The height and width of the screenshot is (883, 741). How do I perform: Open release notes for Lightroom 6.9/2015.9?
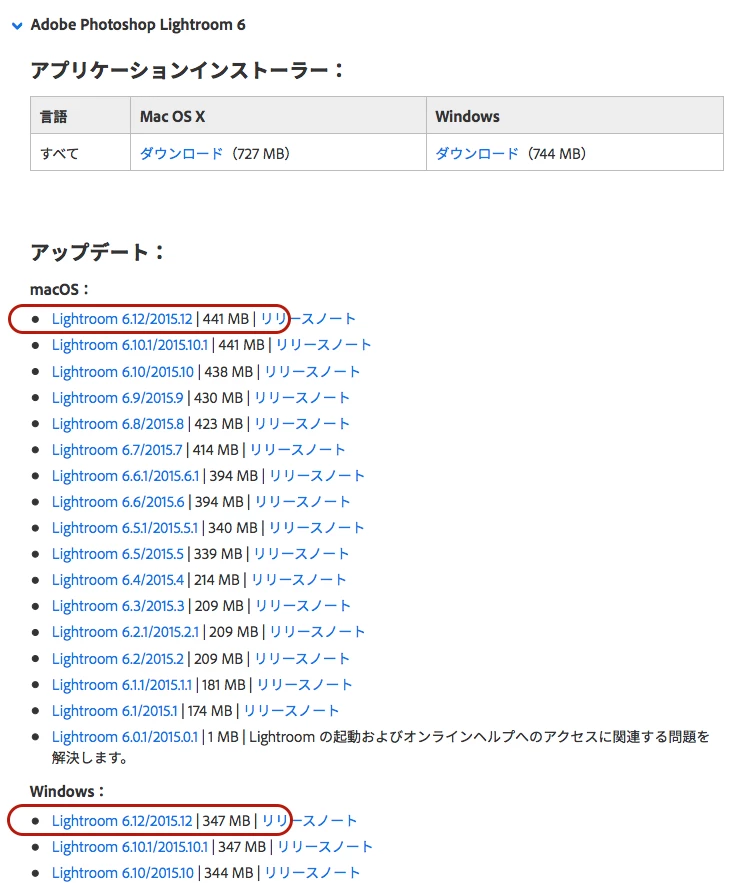[x=302, y=398]
